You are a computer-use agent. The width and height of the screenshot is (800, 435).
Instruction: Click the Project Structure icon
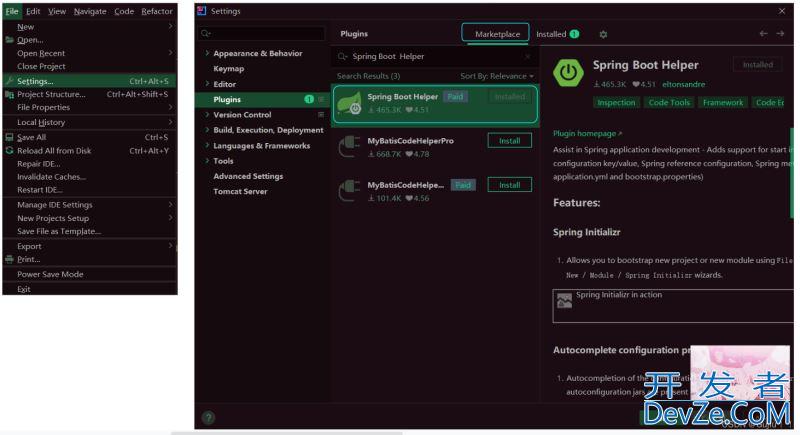click(9, 94)
